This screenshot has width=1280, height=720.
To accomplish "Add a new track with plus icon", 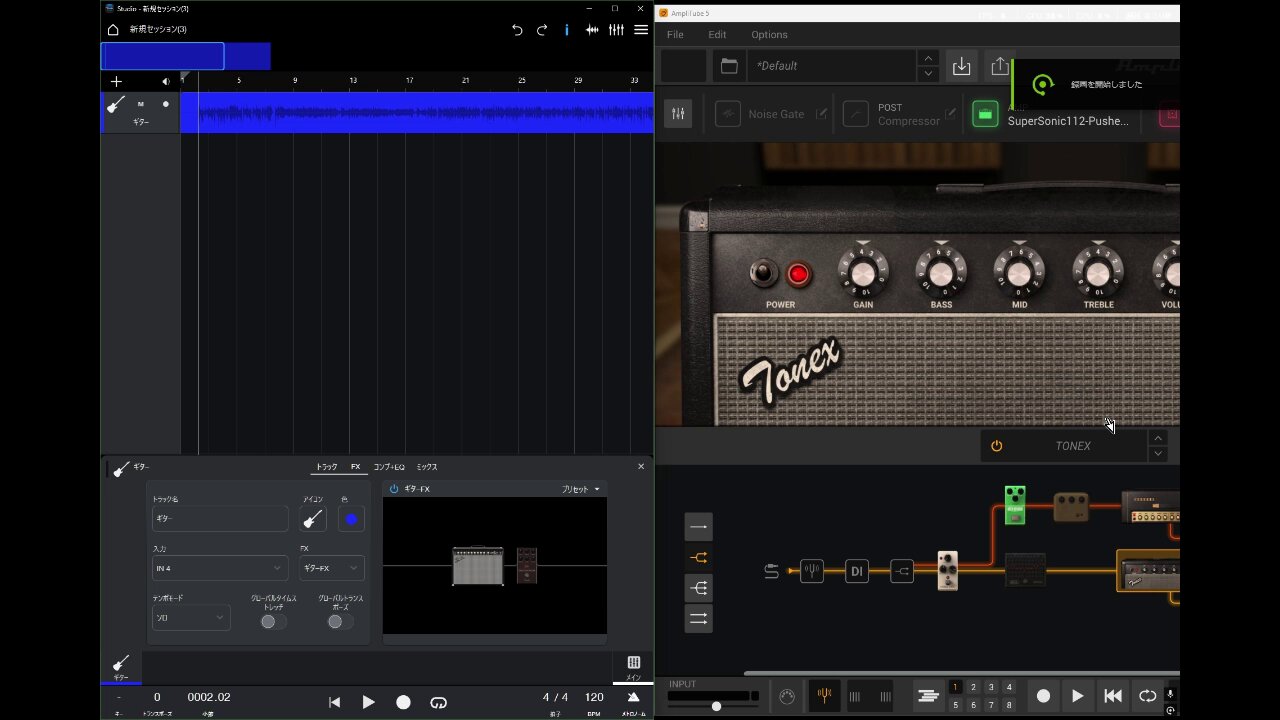I will click(x=116, y=81).
